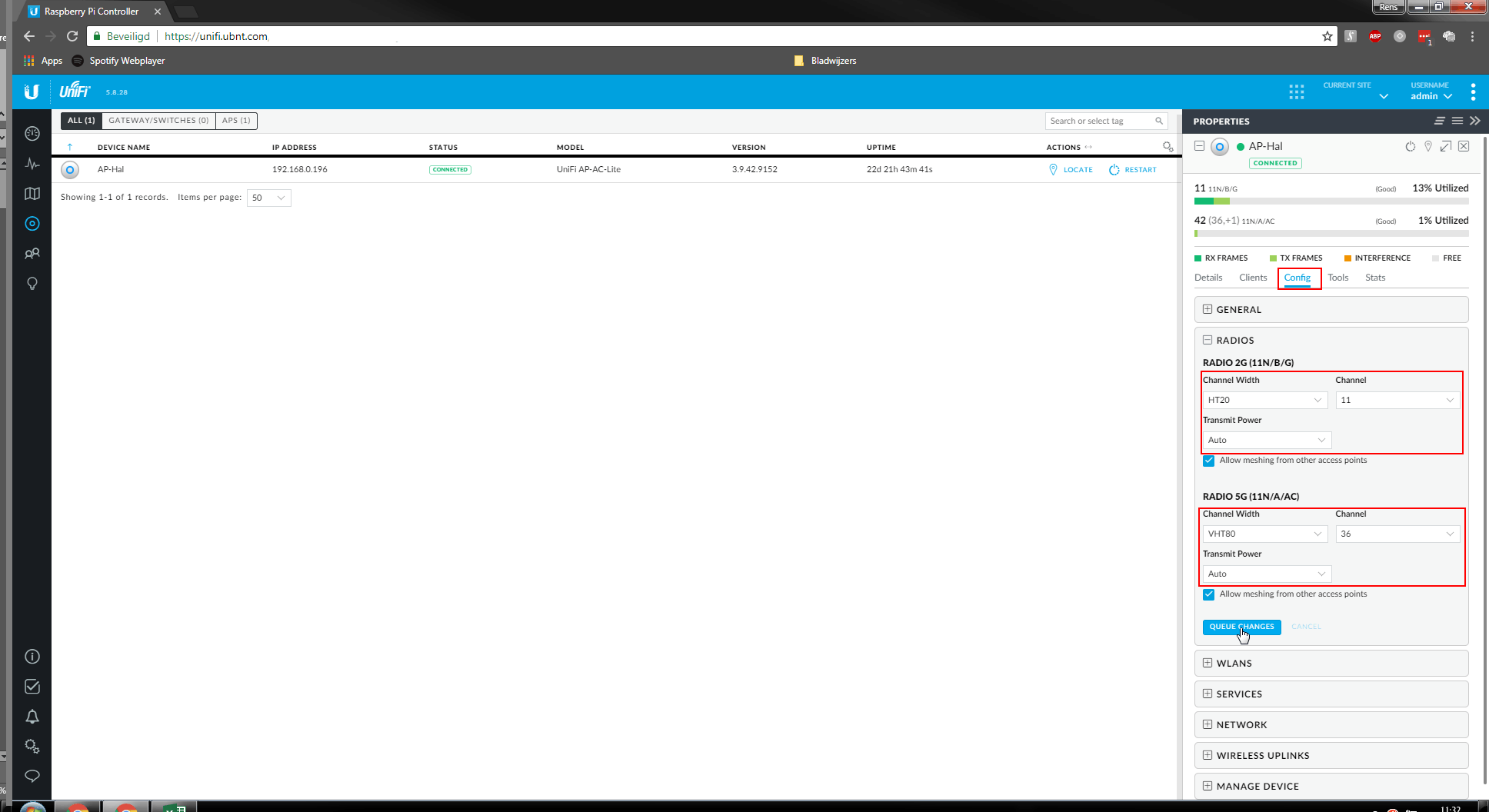Screen dimensions: 1489x812
Task: Filter devices by Gateway/Switches (0)
Action: click(x=158, y=121)
